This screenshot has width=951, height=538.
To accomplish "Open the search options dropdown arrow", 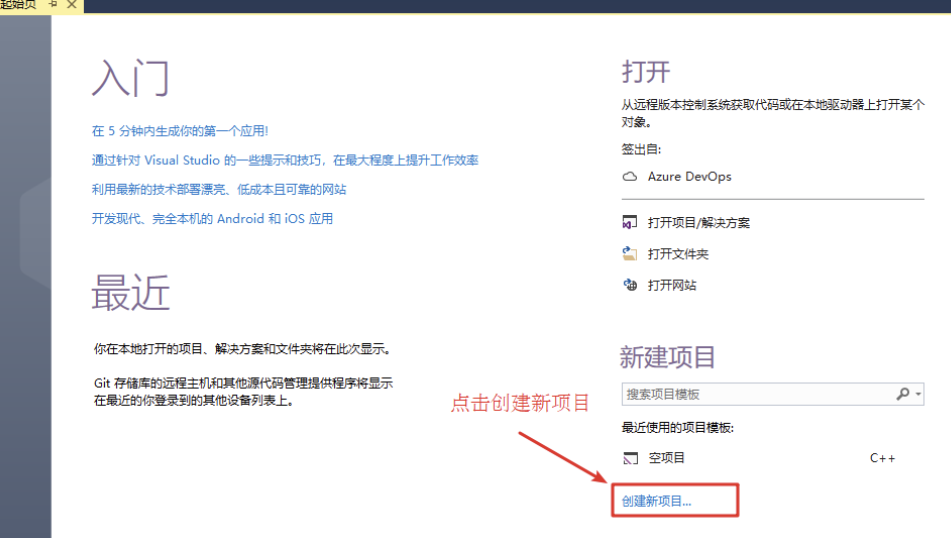I will pyautogui.click(x=918, y=394).
